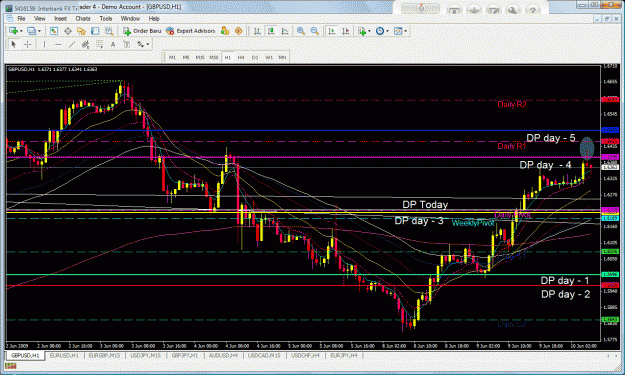Zoom in on the chart
The width and height of the screenshot is (625, 375).
[301, 31]
